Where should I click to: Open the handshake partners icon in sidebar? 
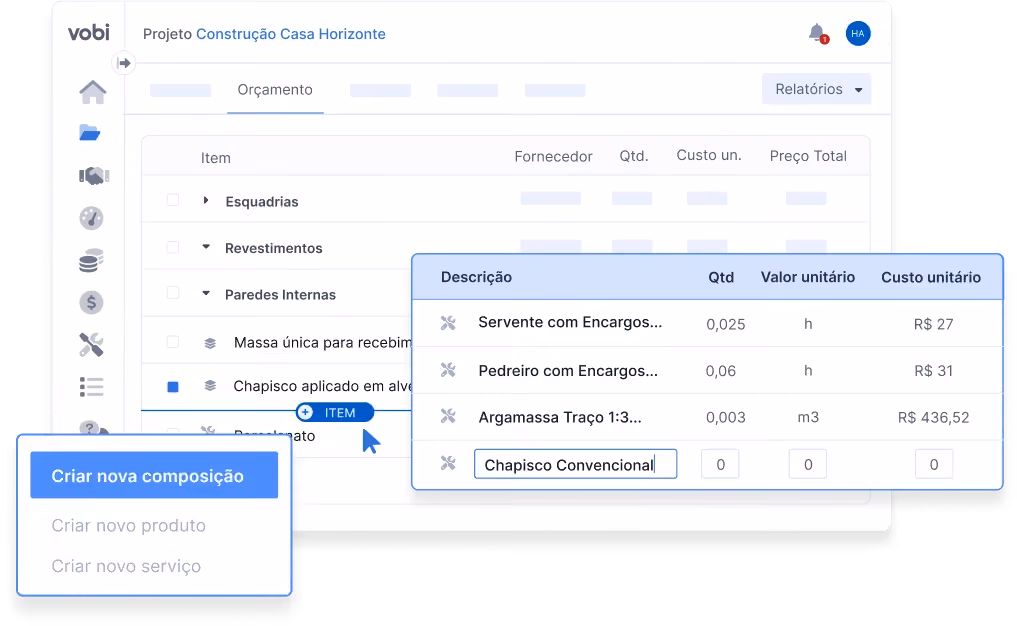pyautogui.click(x=93, y=175)
